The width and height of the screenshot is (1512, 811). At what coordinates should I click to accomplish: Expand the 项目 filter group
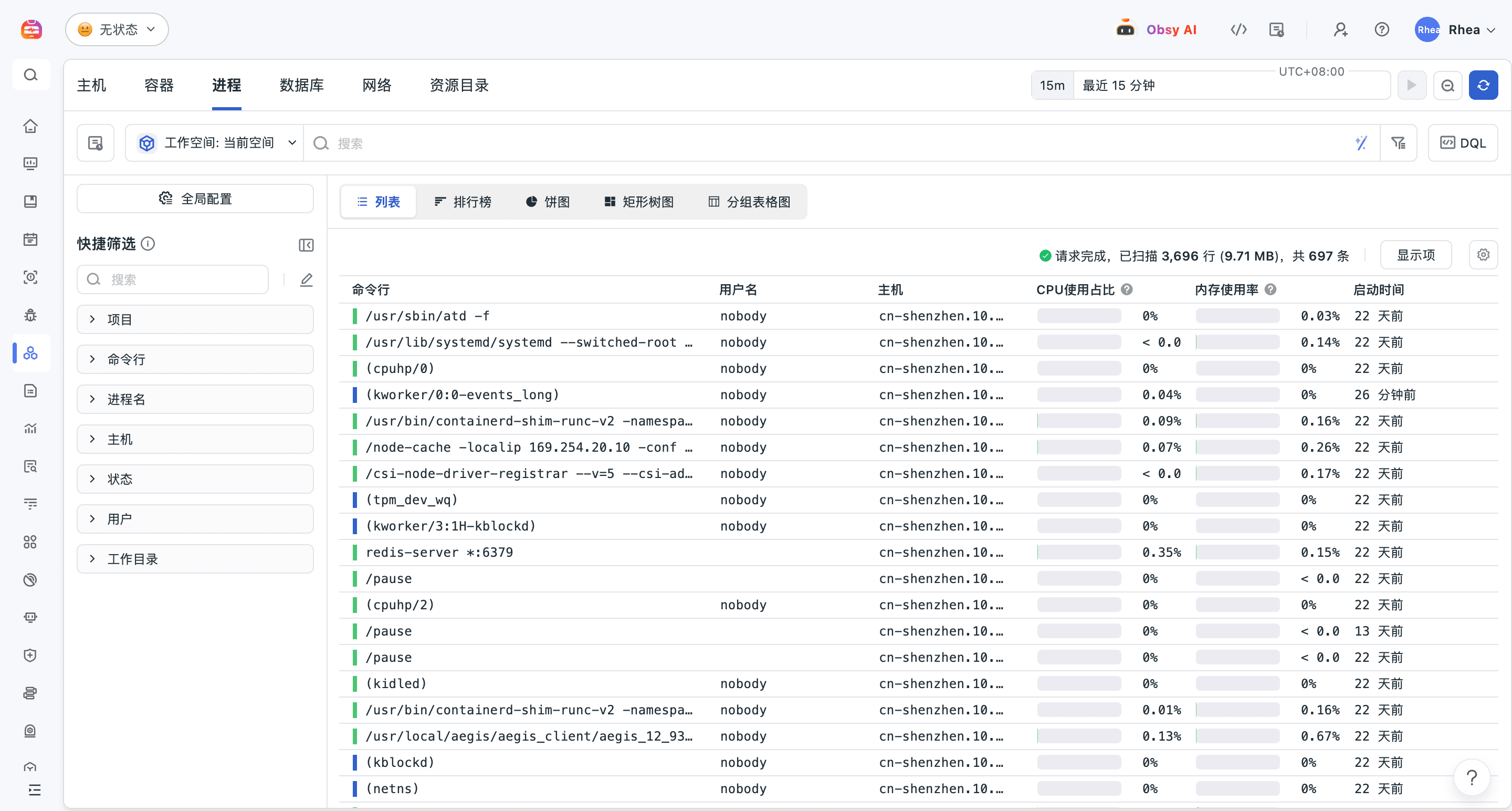click(x=195, y=319)
